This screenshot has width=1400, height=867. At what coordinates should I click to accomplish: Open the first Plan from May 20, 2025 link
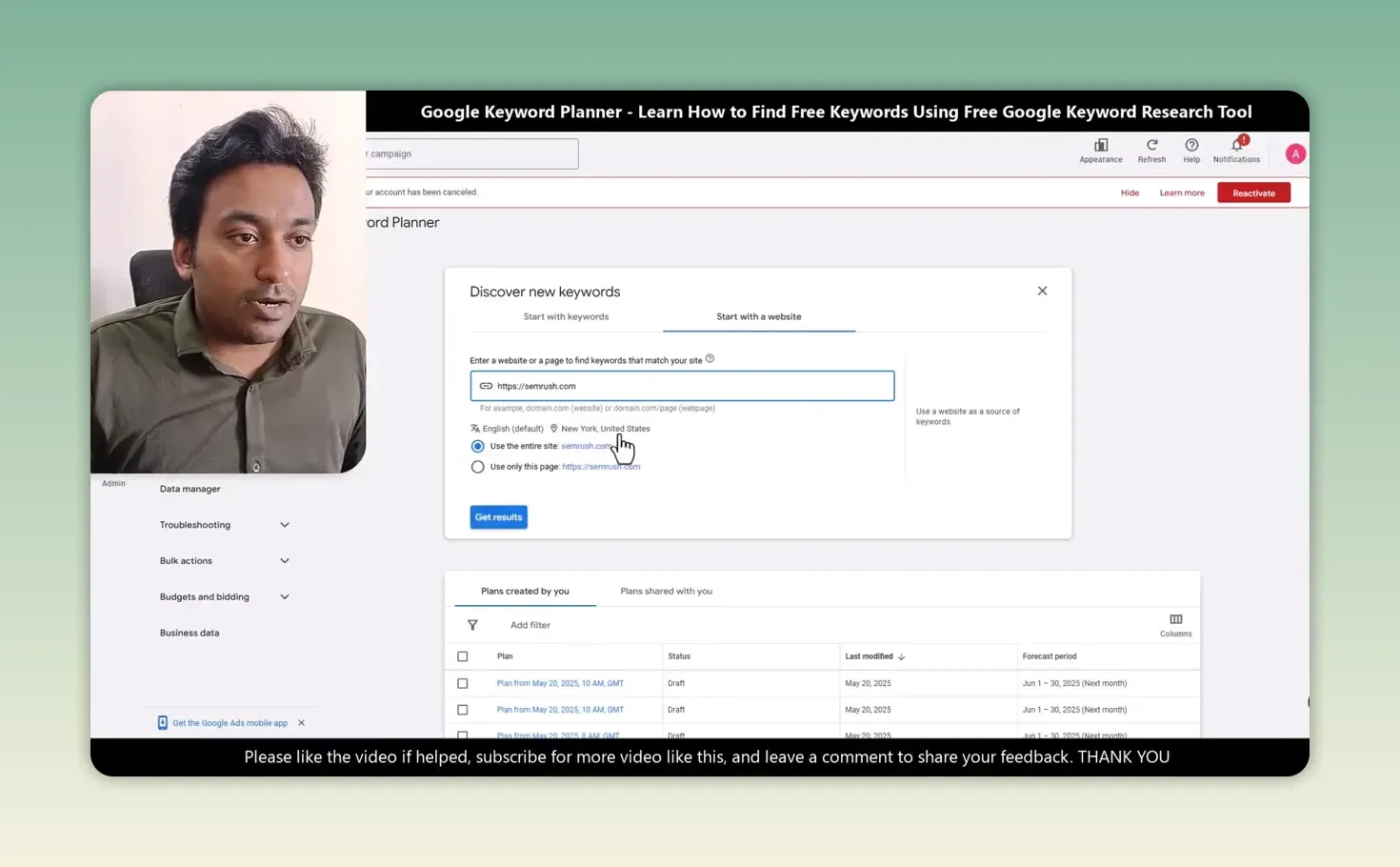pyautogui.click(x=560, y=683)
